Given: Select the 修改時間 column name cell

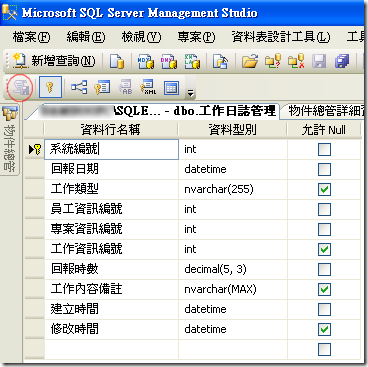Looking at the screenshot, I should point(111,329).
